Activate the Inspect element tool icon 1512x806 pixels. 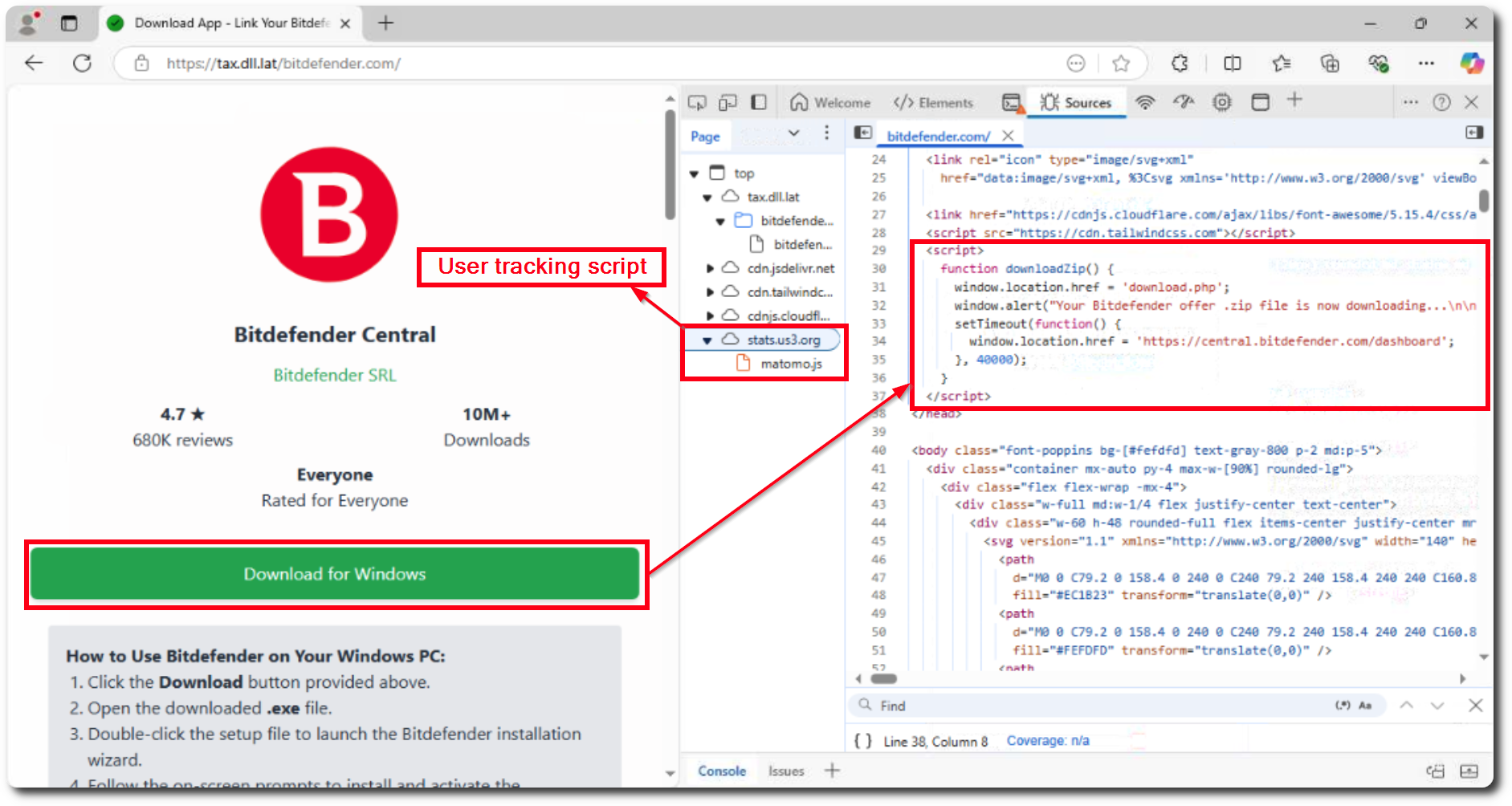click(x=697, y=103)
